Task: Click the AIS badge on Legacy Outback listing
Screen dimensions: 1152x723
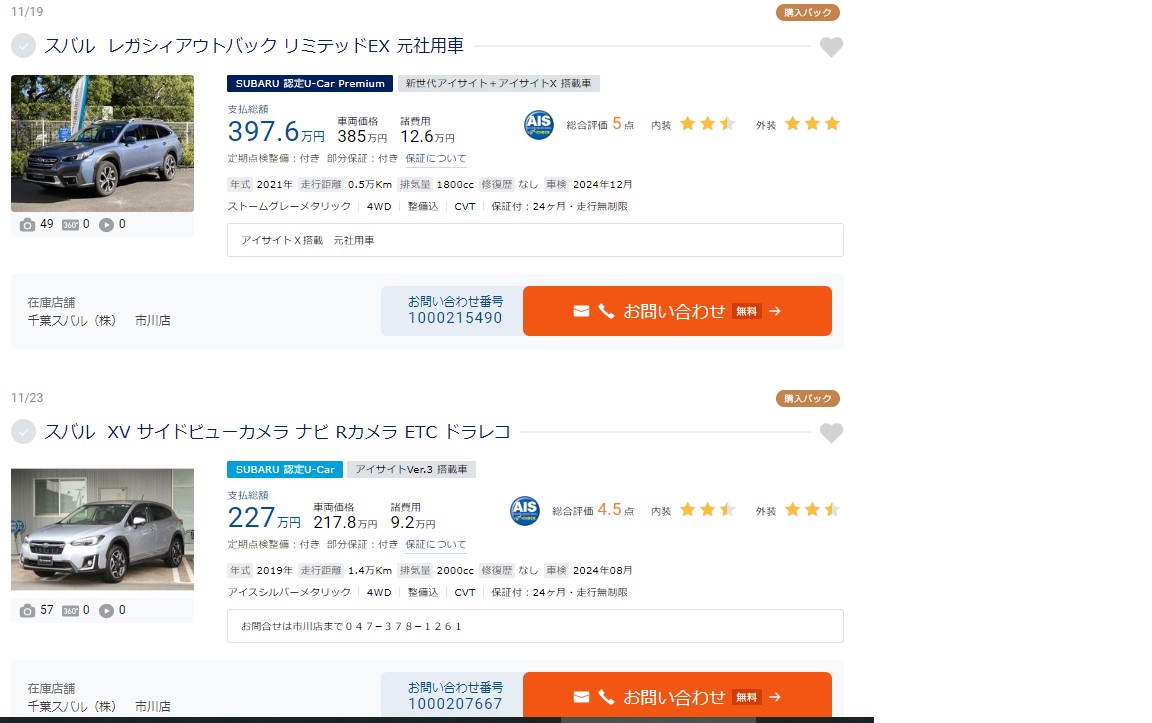Action: pyautogui.click(x=539, y=124)
